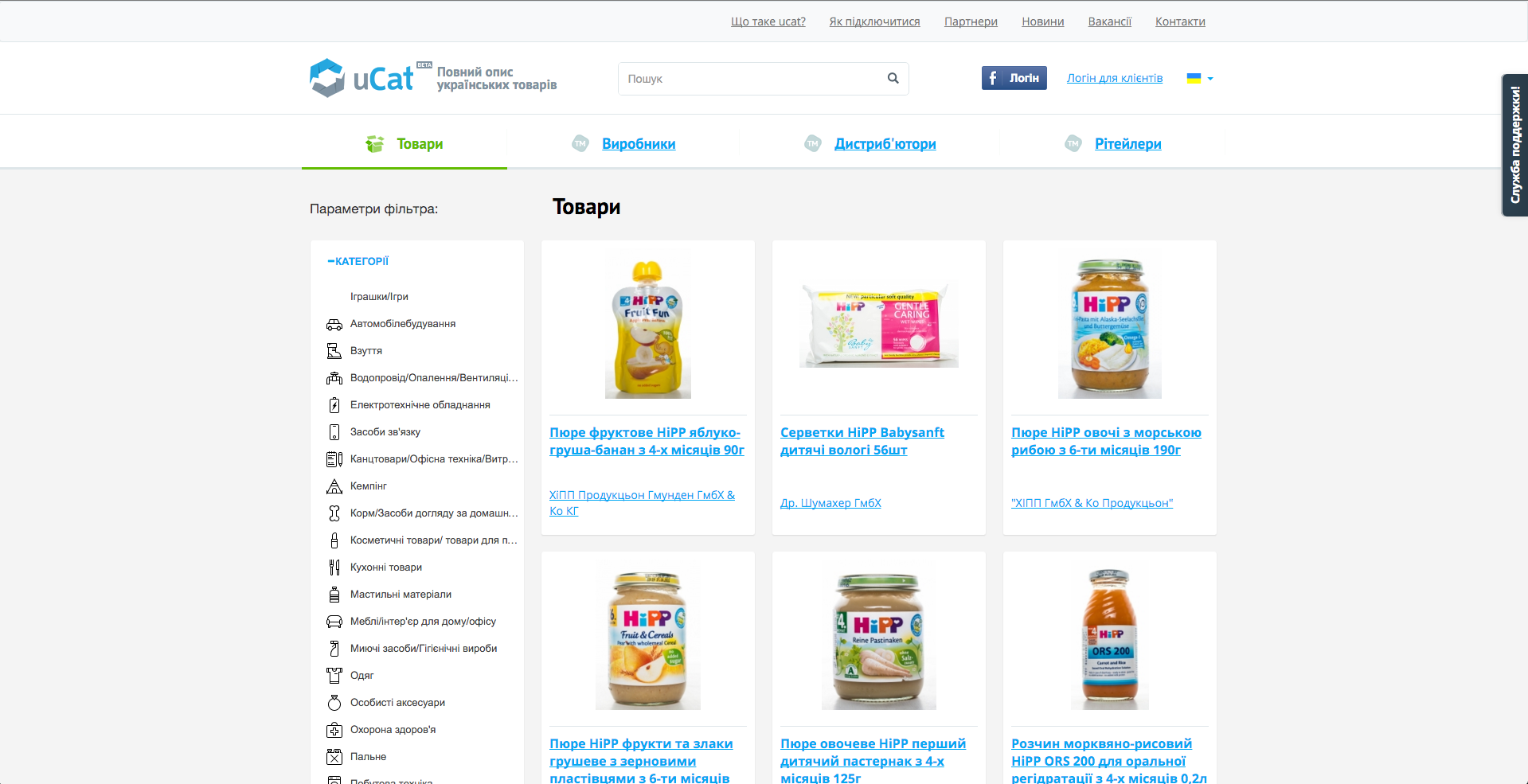Click the sofa icon for Меблі/Інтер'єр
1528x784 pixels.
(x=334, y=622)
